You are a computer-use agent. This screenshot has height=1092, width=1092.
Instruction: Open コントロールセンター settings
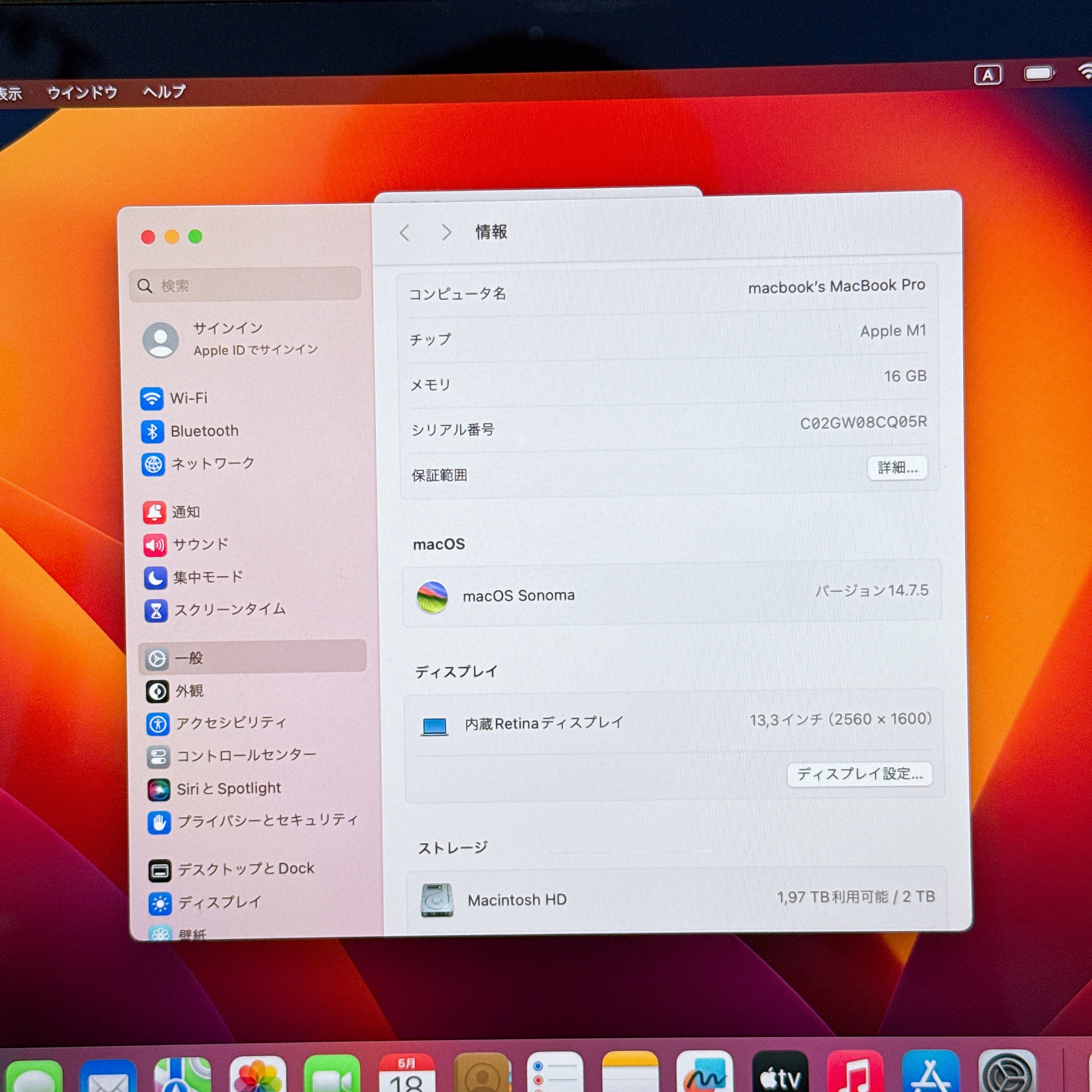[246, 756]
